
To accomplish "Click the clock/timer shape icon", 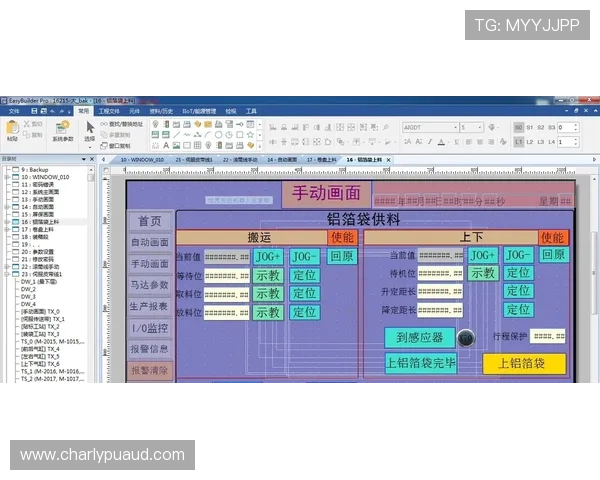I will [x=229, y=135].
